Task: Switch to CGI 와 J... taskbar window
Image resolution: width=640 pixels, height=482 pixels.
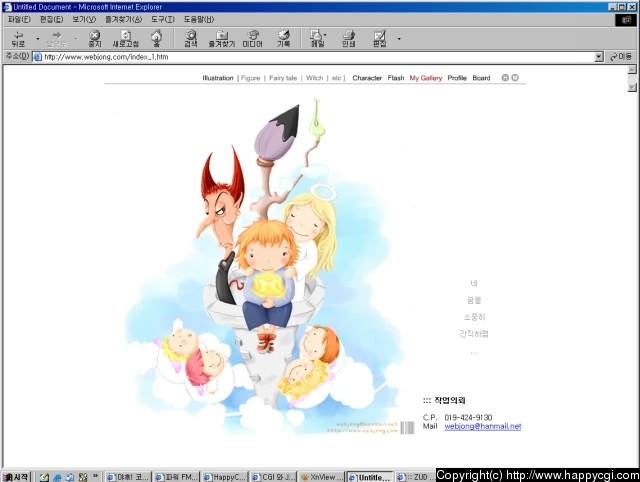Action: (273, 477)
